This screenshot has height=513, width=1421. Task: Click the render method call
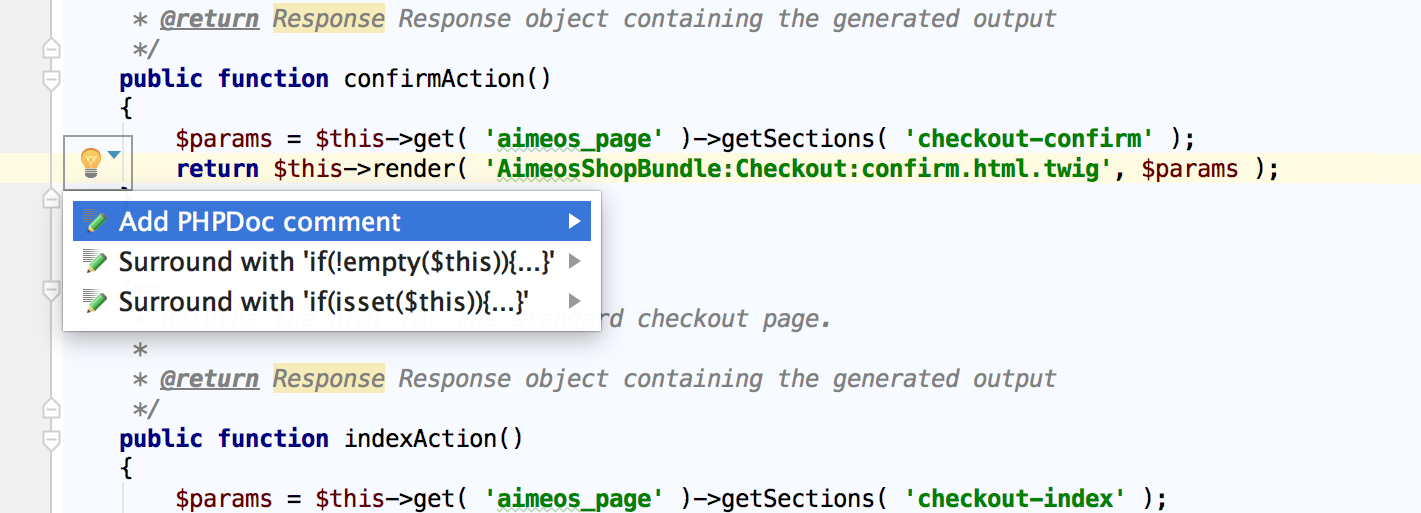[413, 169]
